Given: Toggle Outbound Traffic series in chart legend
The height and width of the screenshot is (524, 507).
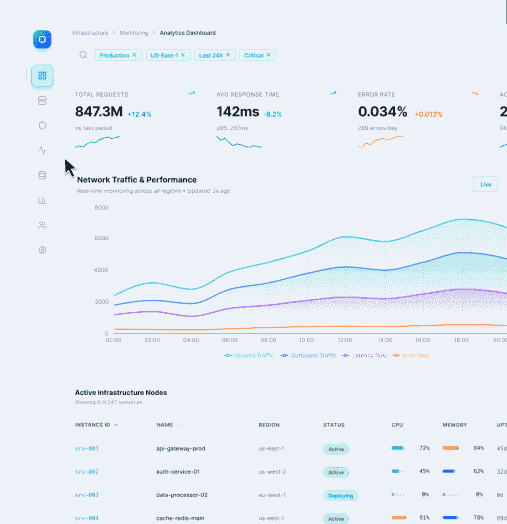Looking at the screenshot, I should coord(308,356).
